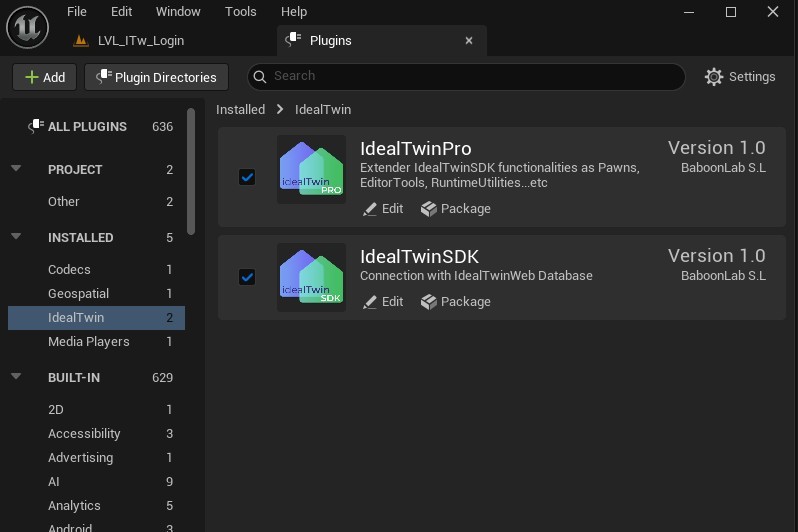Click the magnifier icon in search bar

coord(260,77)
